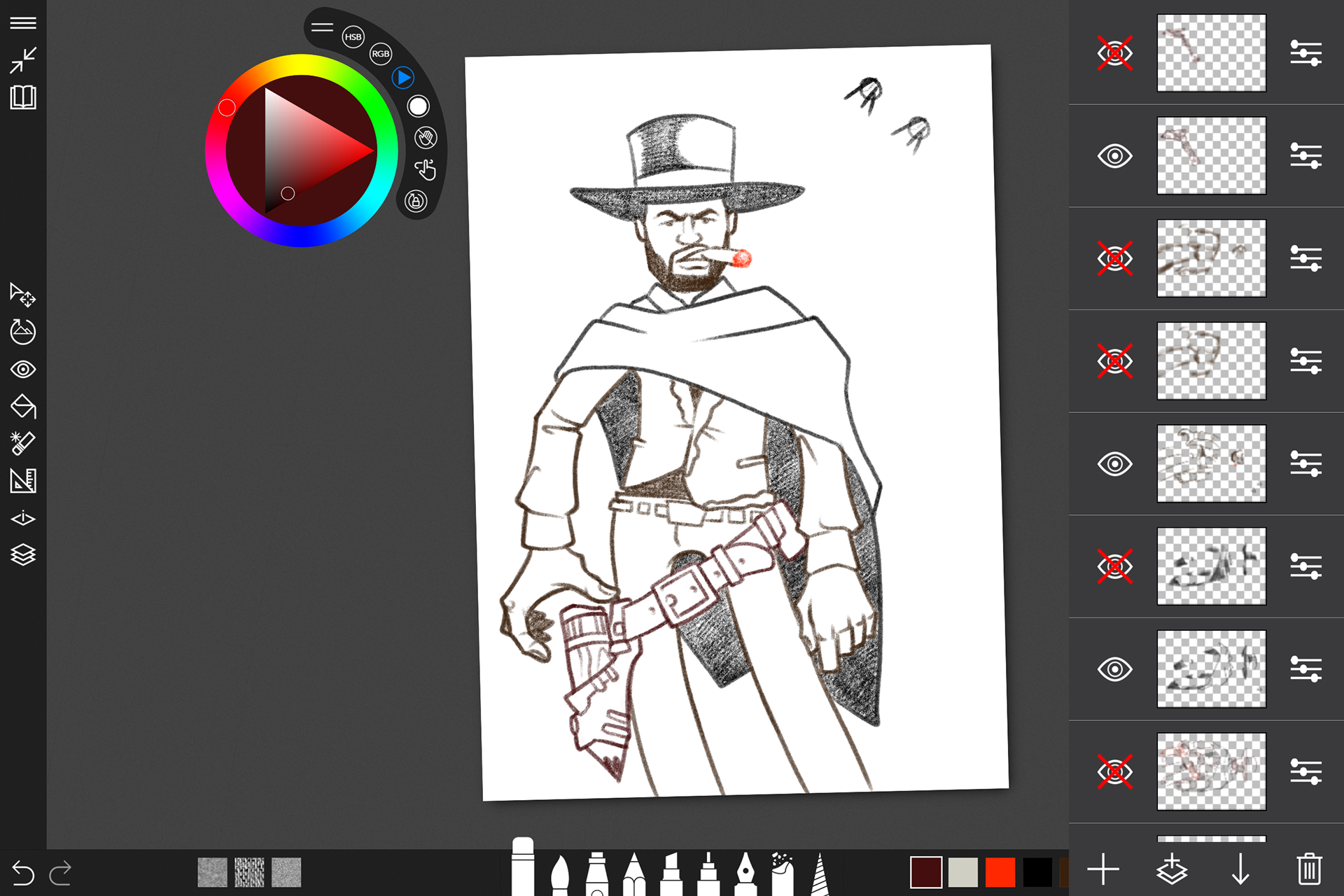Select the paint bucket fill tool

[x=23, y=406]
